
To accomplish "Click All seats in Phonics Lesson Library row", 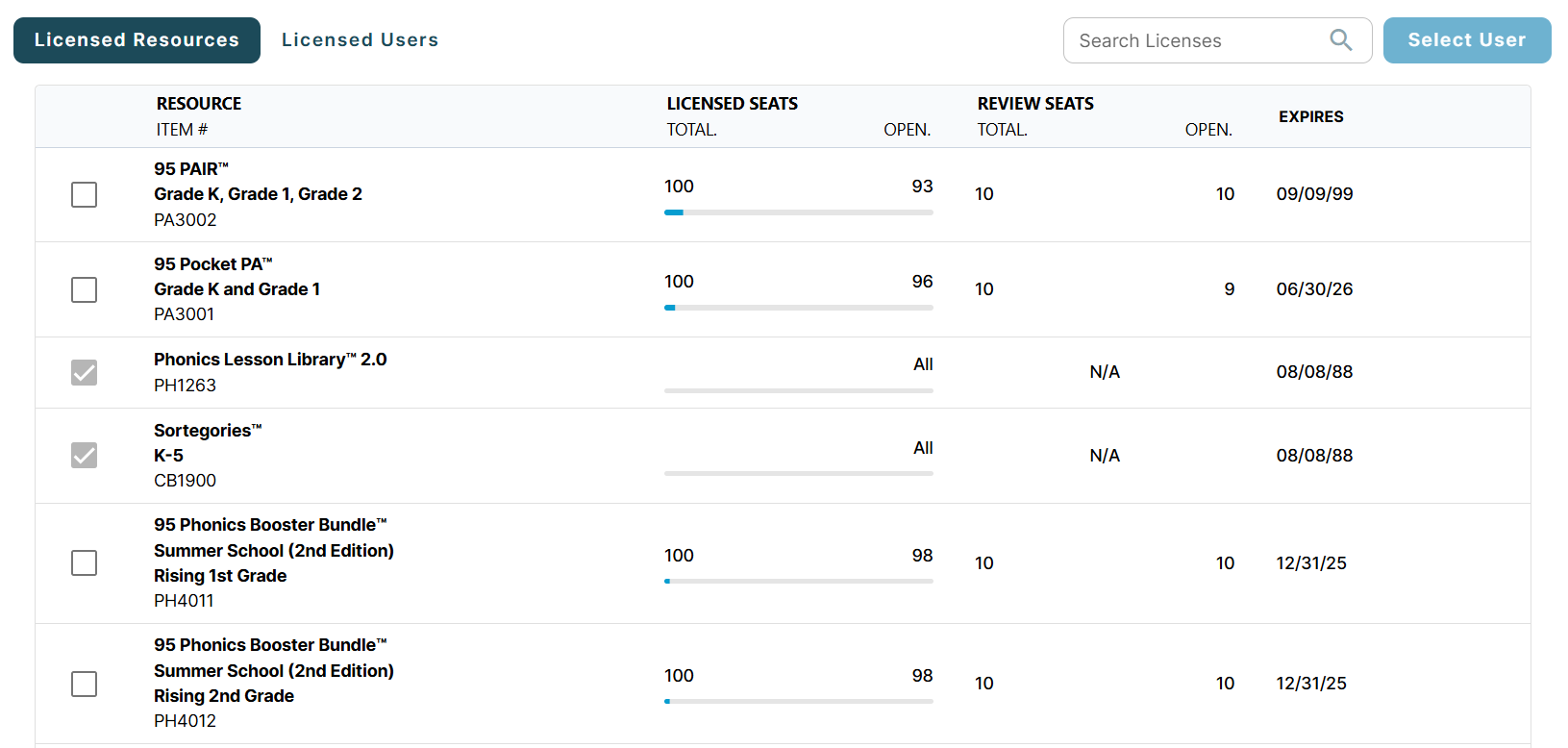I will click(924, 364).
